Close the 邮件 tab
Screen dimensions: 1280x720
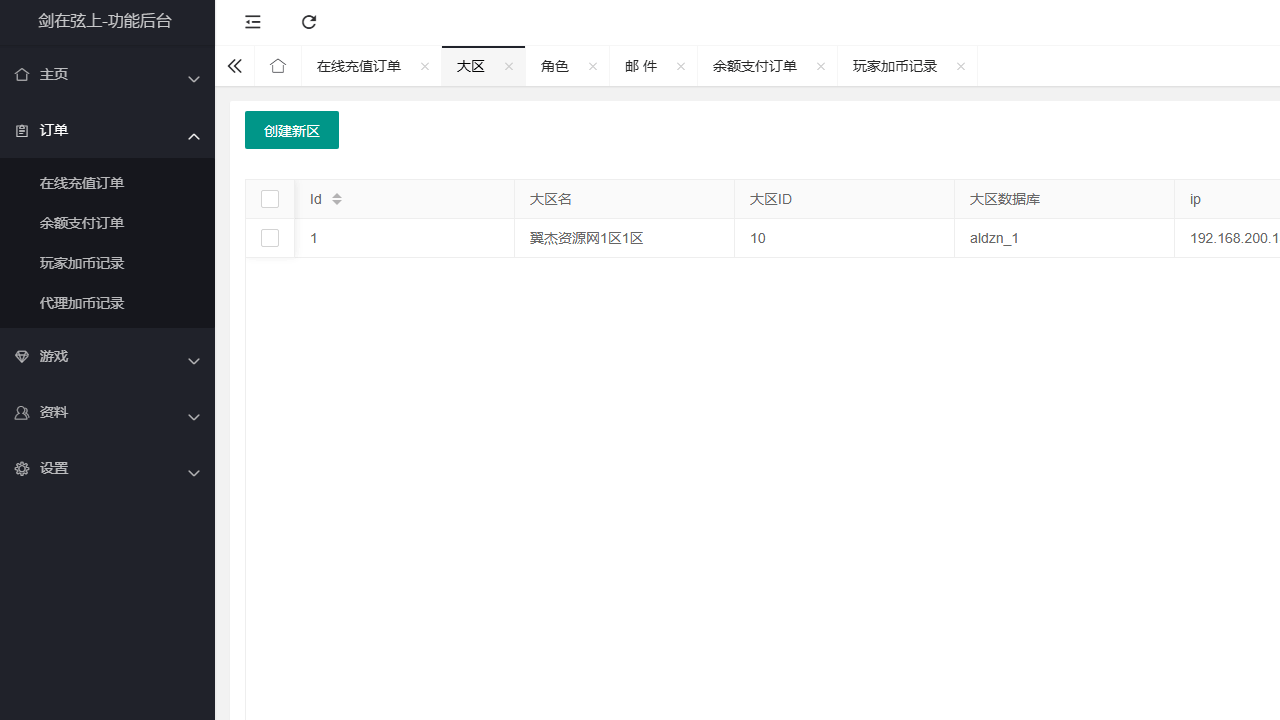click(681, 66)
